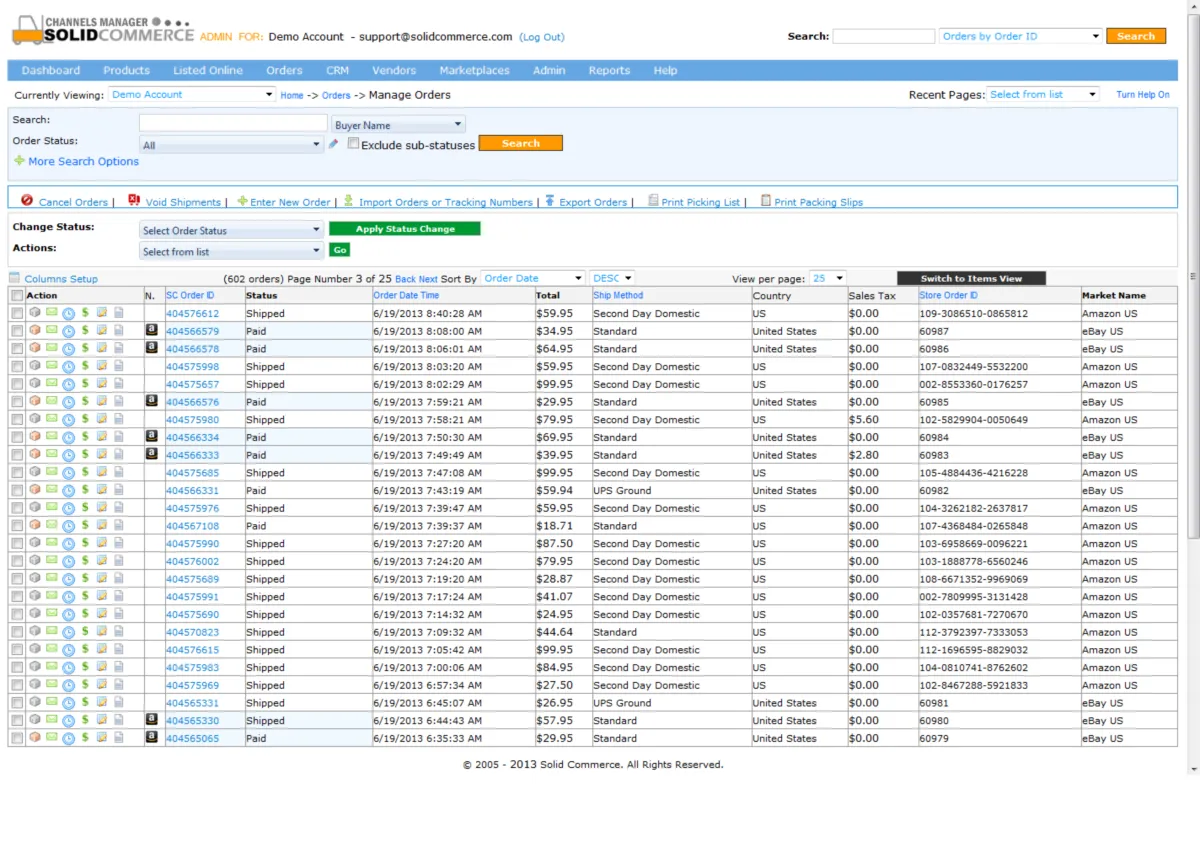Click the green envelope icon for order 404566579
Image resolution: width=1200 pixels, height=843 pixels.
51,331
